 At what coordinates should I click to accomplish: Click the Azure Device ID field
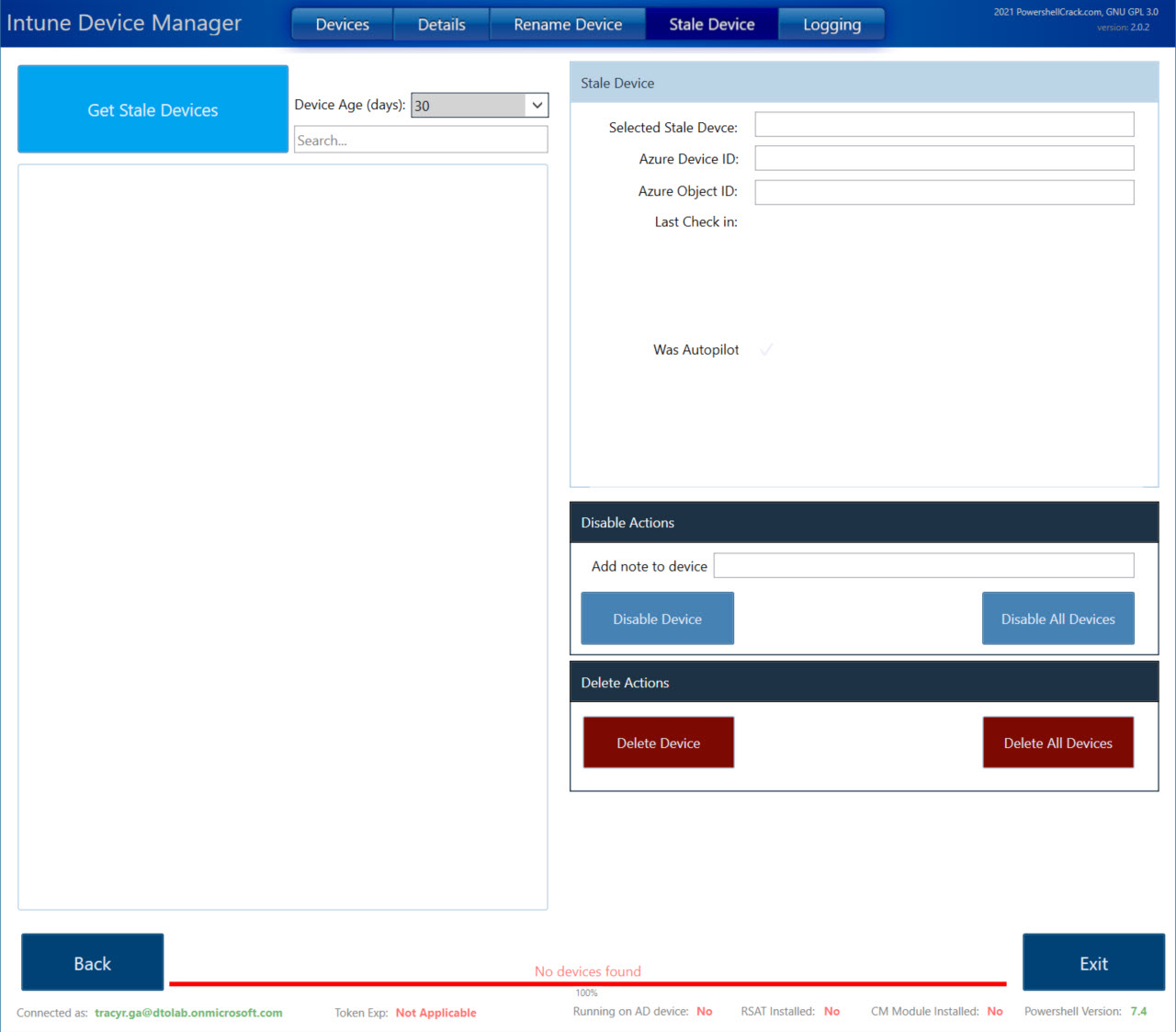(x=944, y=158)
